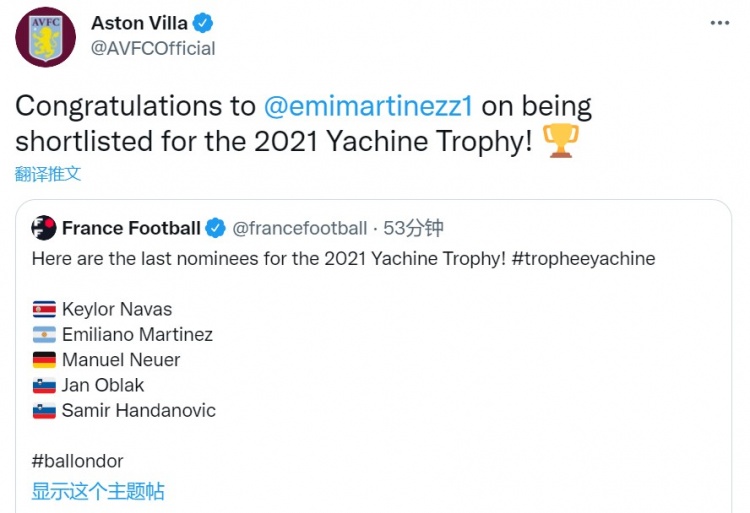
Task: Open the three-dot more options menu
Action: coord(719,23)
